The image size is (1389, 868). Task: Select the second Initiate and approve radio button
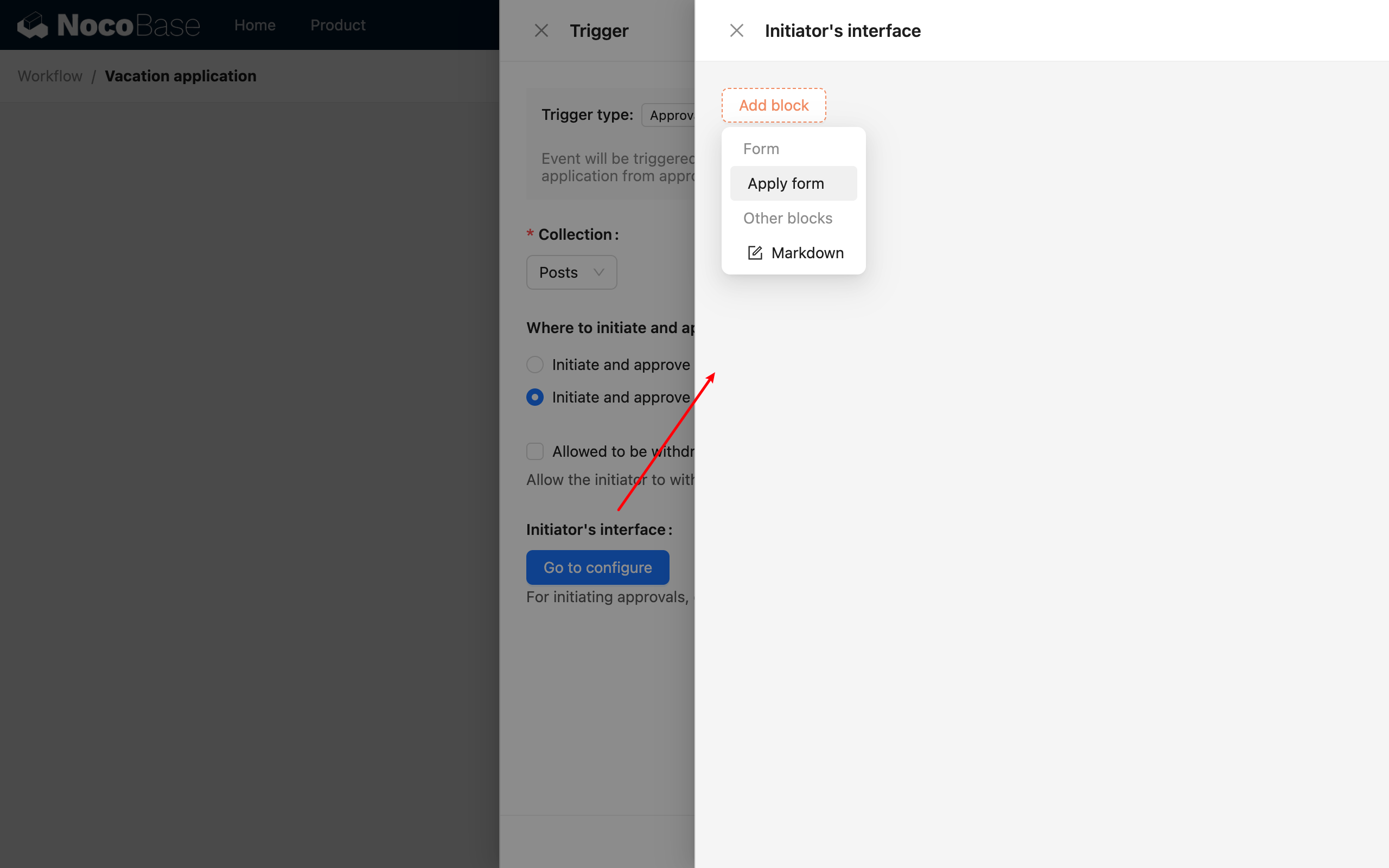(x=534, y=397)
